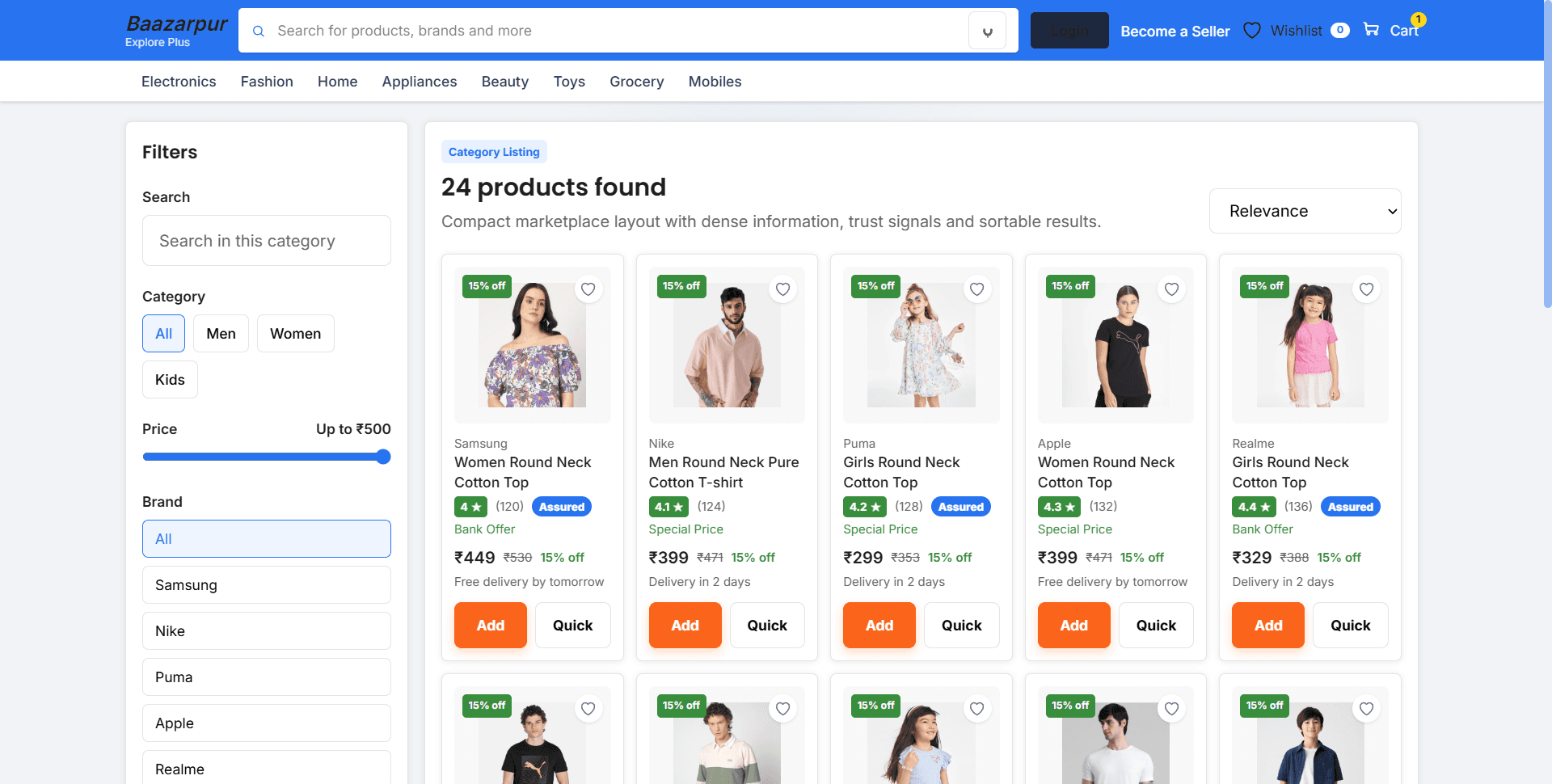Click the Login button
1552x784 pixels.
point(1069,31)
